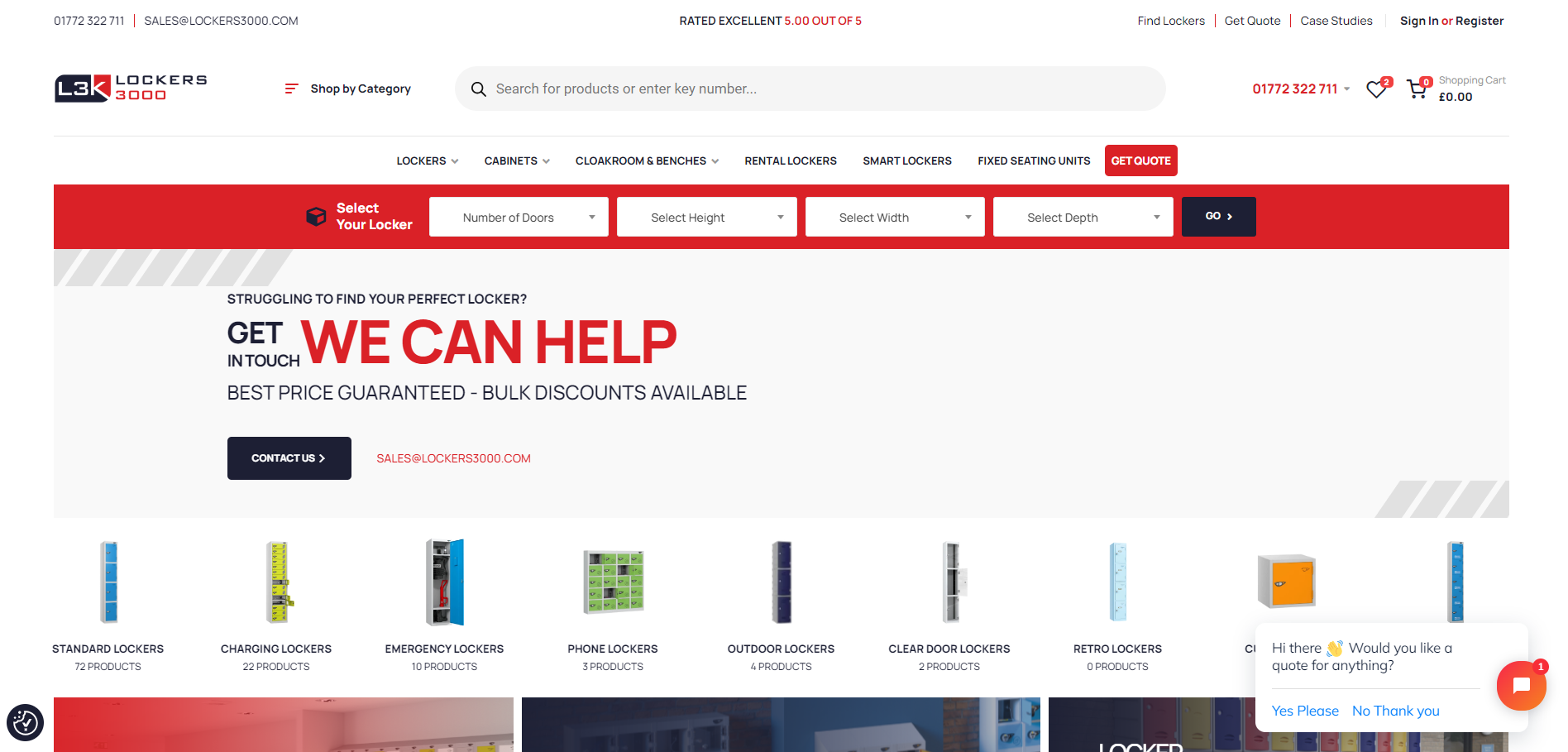Open the orange chat bubble widget

click(x=1520, y=685)
